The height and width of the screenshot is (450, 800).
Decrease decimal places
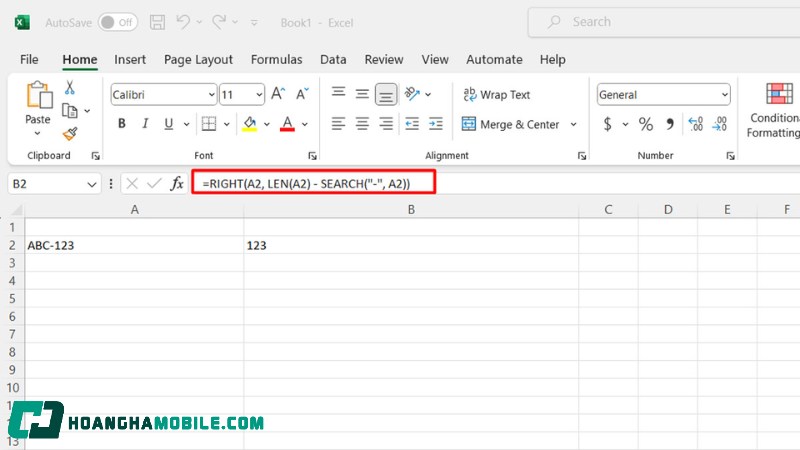[719, 123]
